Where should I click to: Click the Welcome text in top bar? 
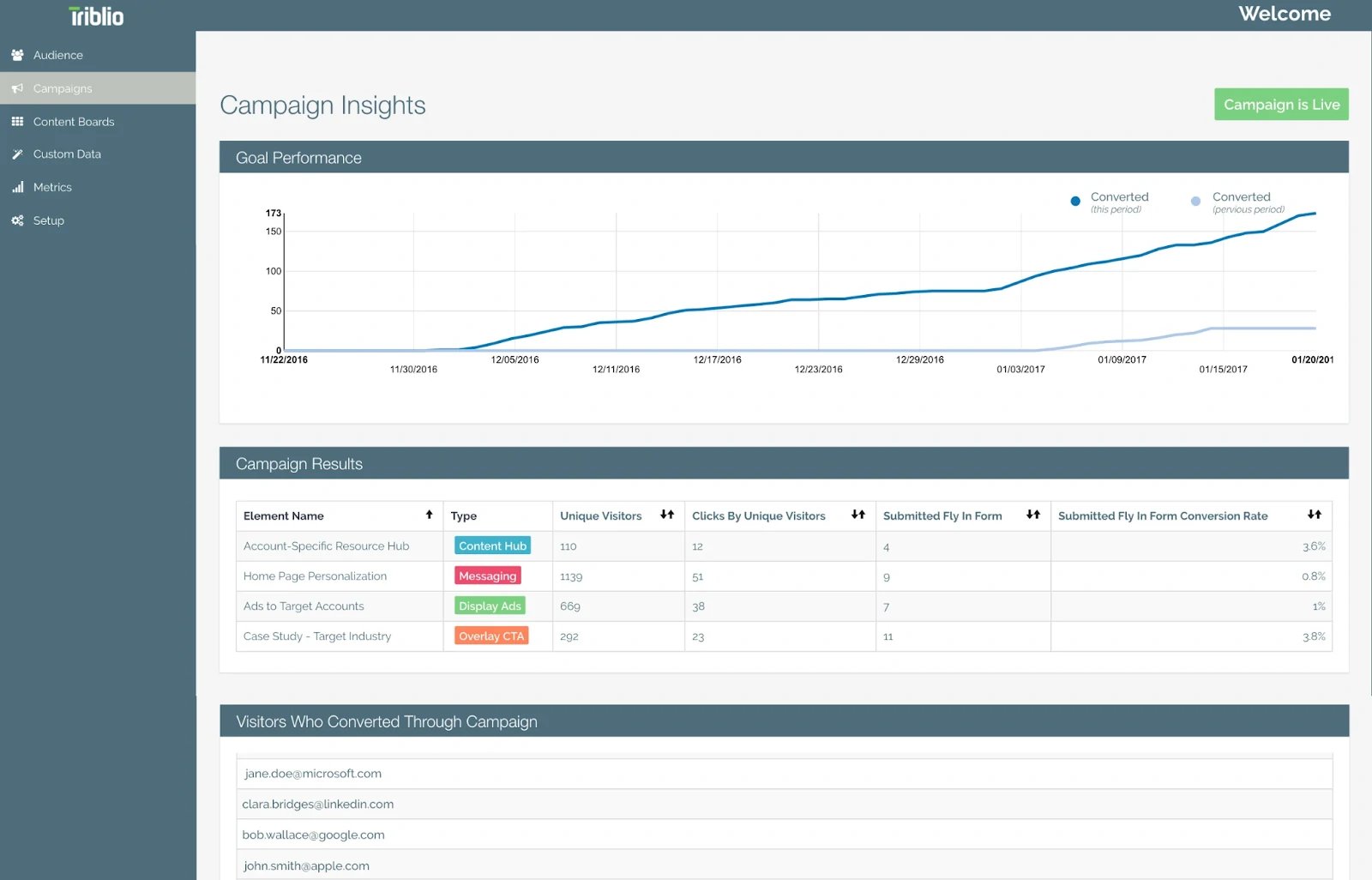1285,14
